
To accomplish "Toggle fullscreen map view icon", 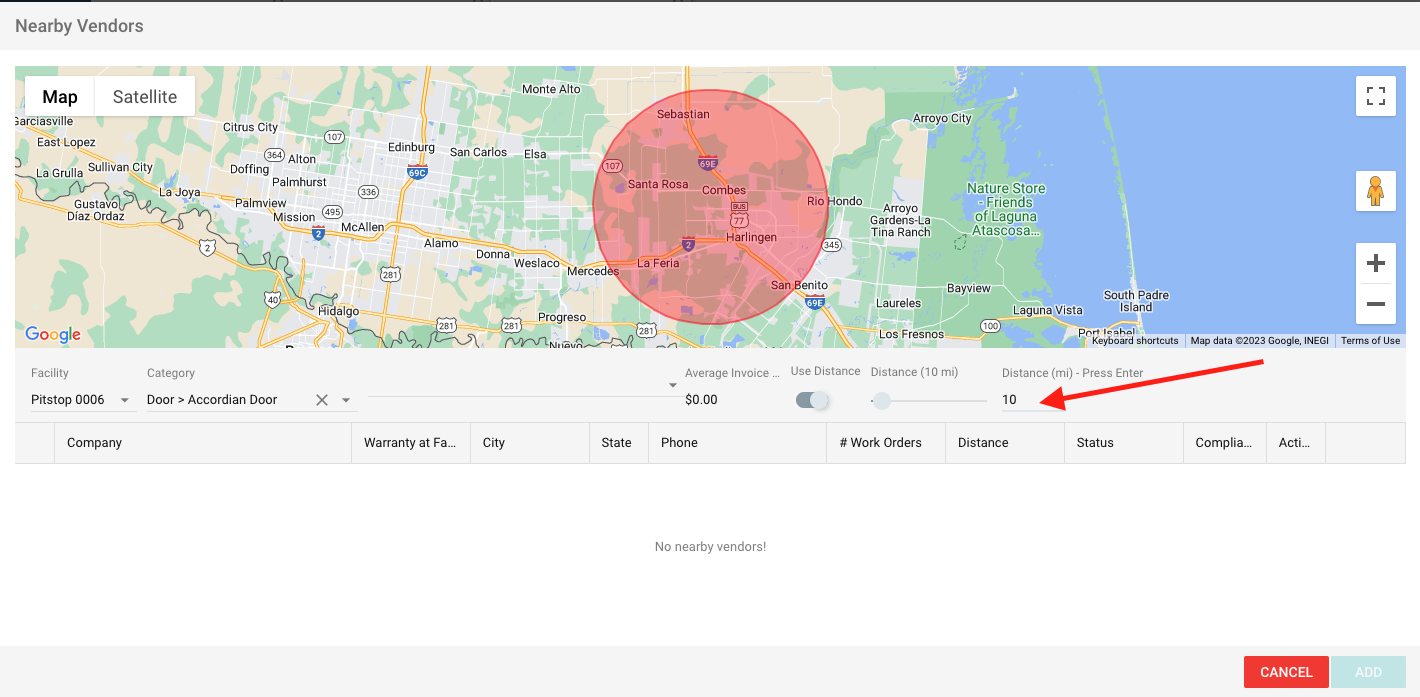I will 1376,96.
